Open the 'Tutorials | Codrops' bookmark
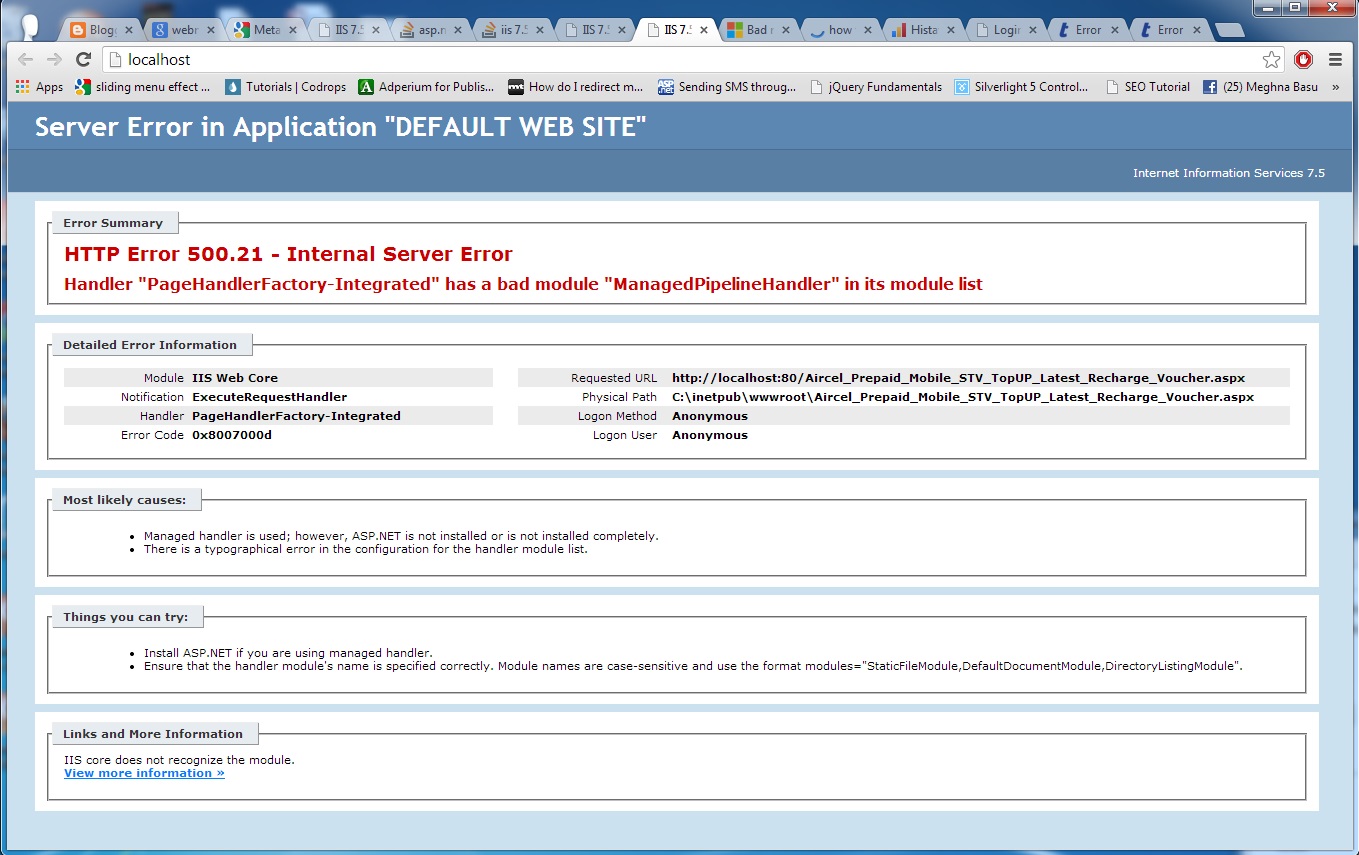 (x=286, y=87)
